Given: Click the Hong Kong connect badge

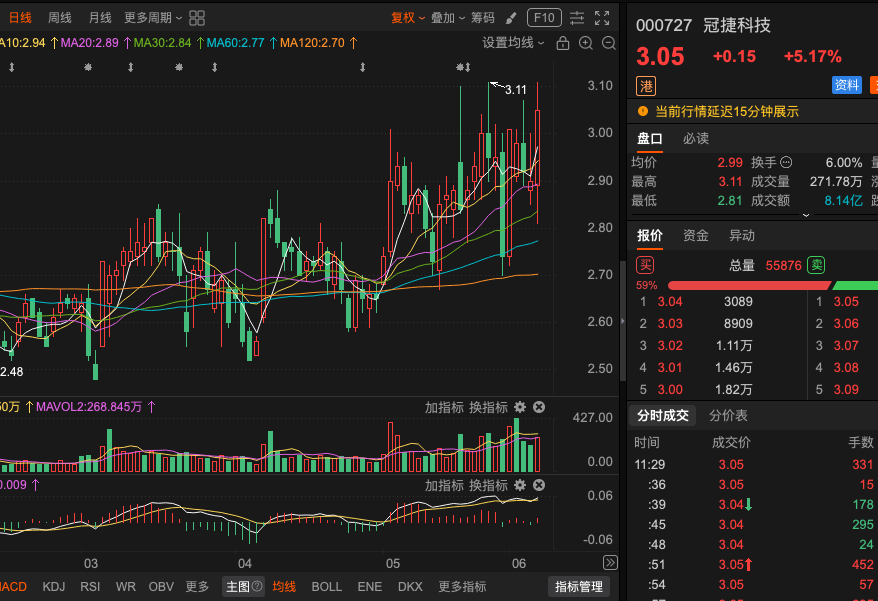Looking at the screenshot, I should [x=646, y=86].
